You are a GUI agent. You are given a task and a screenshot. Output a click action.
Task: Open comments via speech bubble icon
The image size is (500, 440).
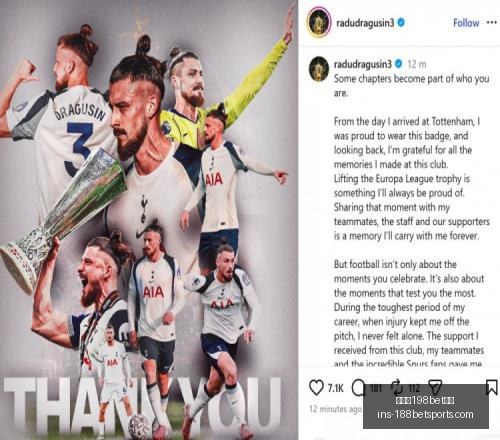click(358, 388)
